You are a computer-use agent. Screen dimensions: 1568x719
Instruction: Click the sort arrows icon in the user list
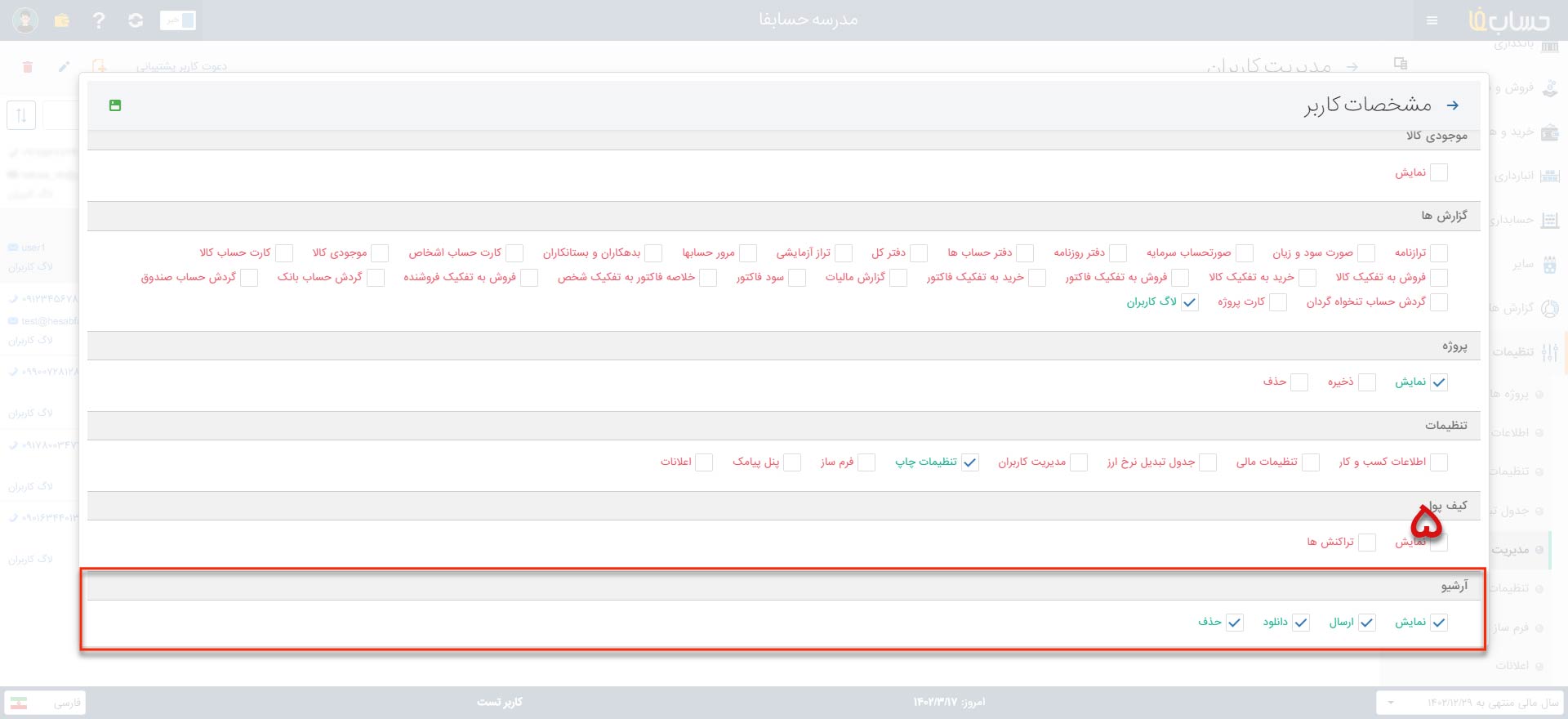point(21,115)
